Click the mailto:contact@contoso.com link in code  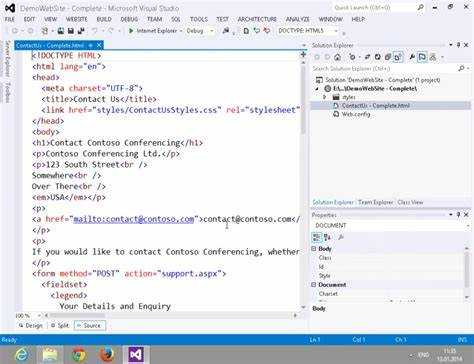tap(134, 219)
